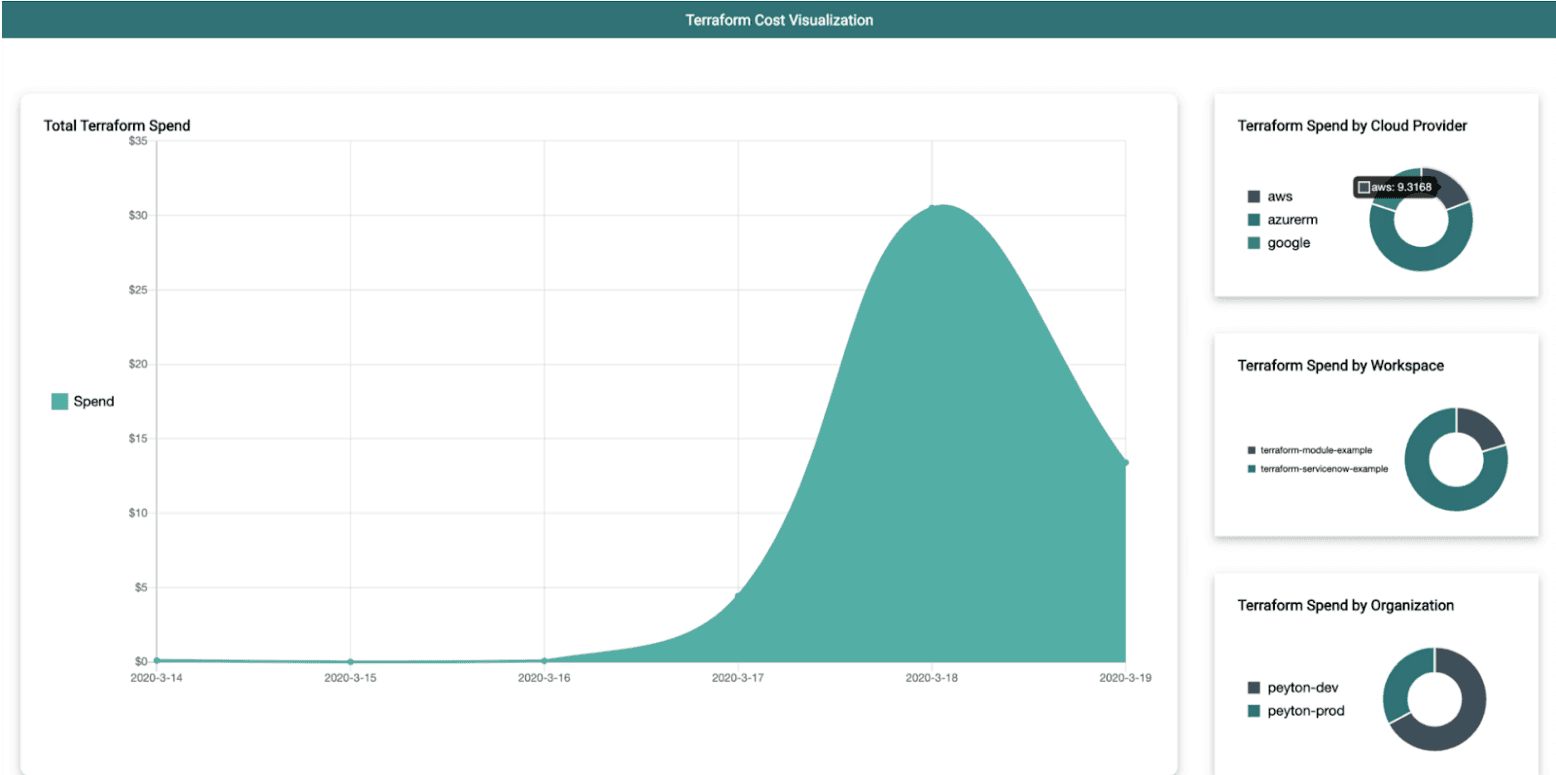
Task: Click the Workspace donut chart
Action: [1456, 459]
